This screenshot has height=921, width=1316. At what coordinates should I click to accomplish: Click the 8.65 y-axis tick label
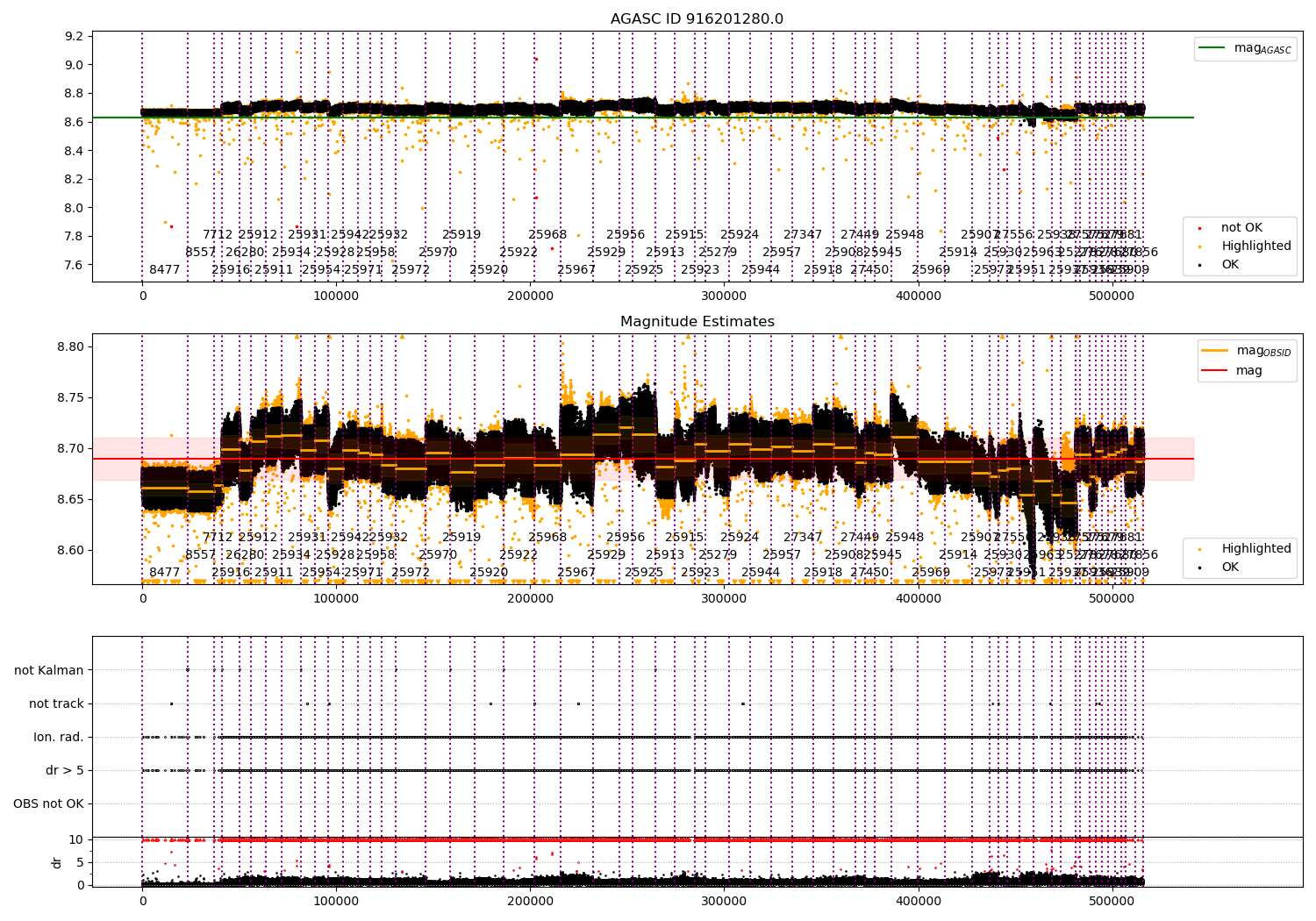(x=70, y=500)
